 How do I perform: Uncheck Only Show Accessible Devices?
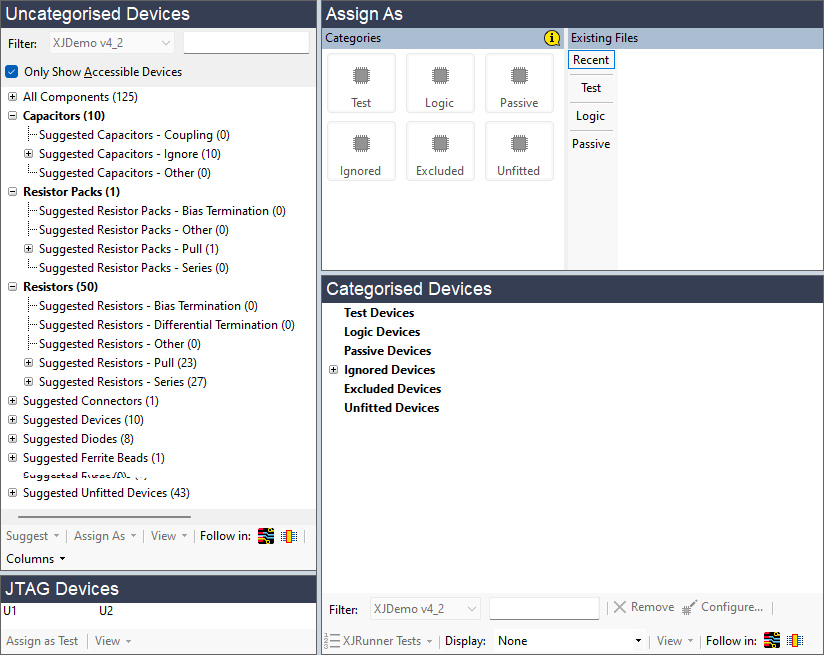[x=12, y=72]
